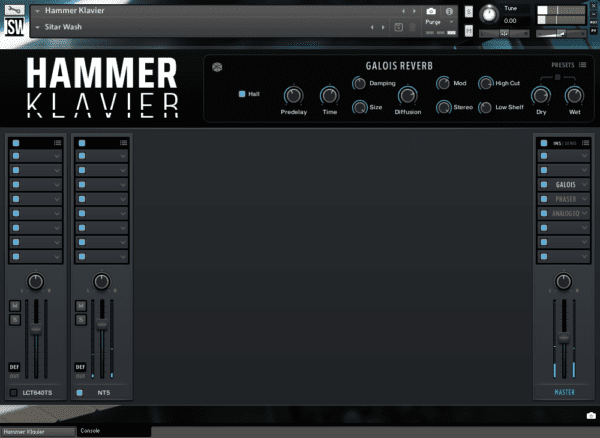
Task: Click the Stereo knob
Action: coord(443,107)
